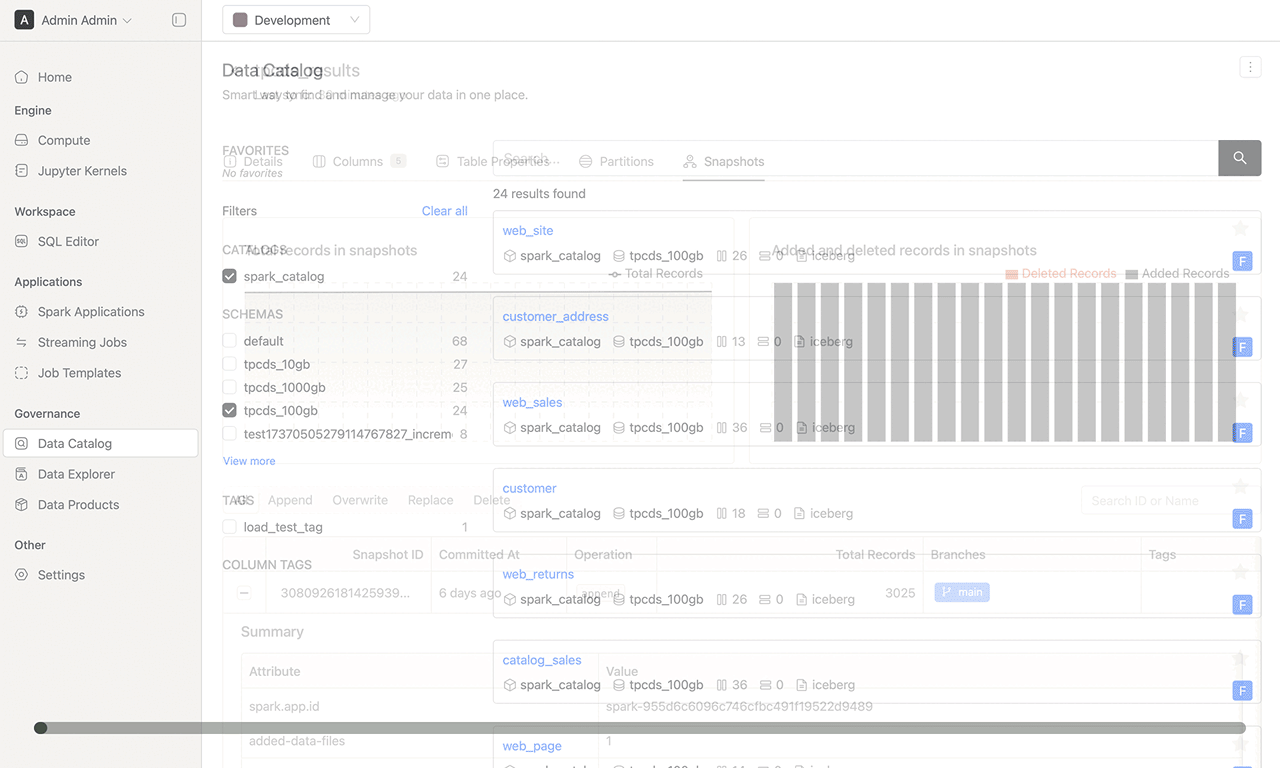Viewport: 1280px width, 768px height.
Task: Tick the tpcds_1000gb schema checkbox
Action: [230, 387]
